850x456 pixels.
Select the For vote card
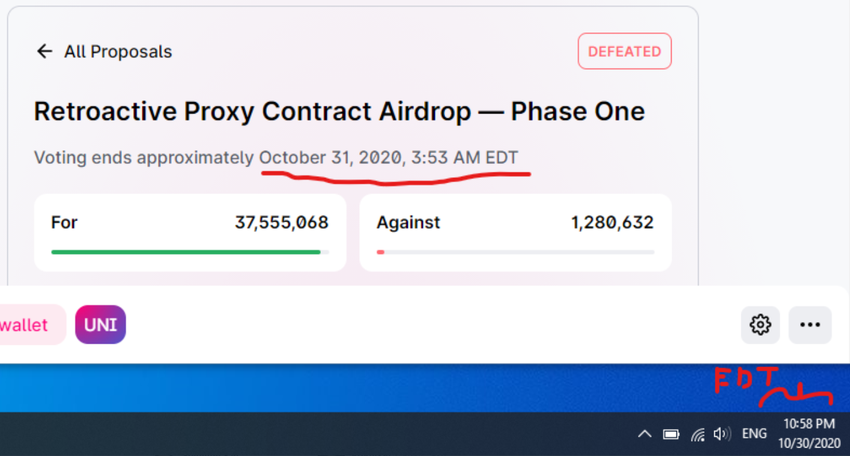click(x=190, y=232)
